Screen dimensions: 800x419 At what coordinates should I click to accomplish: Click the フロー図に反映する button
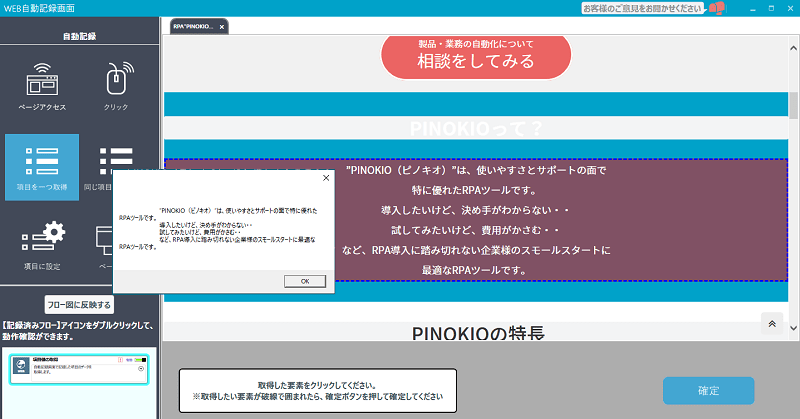79,305
